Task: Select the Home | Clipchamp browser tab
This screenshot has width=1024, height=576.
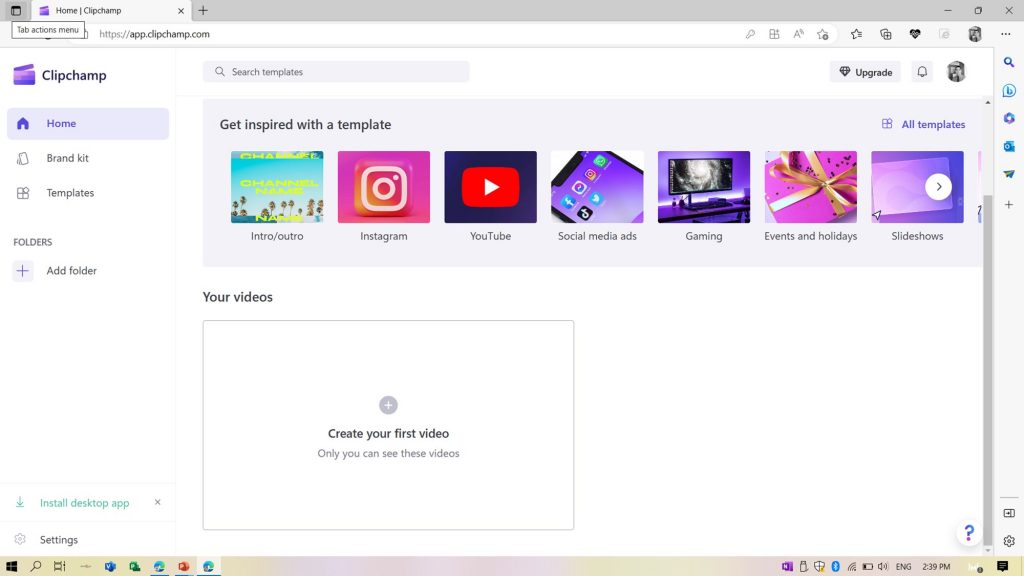Action: click(x=111, y=10)
